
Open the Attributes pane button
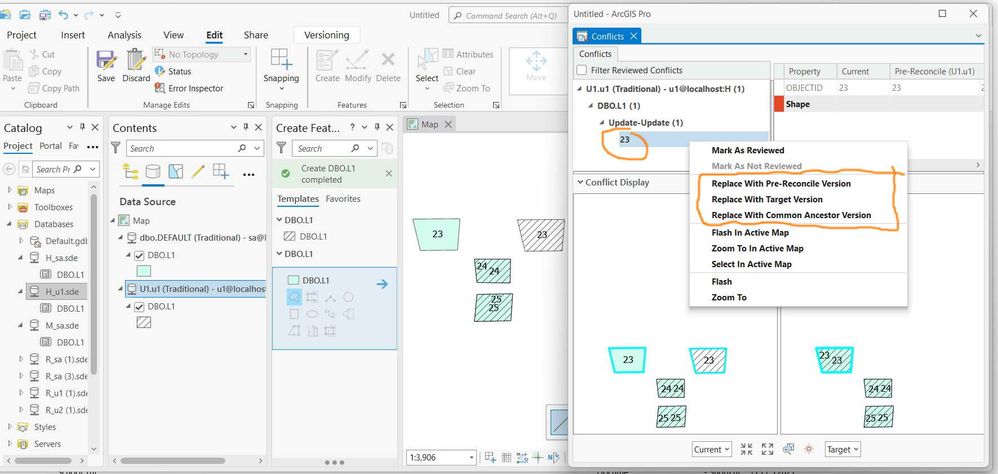click(x=468, y=55)
